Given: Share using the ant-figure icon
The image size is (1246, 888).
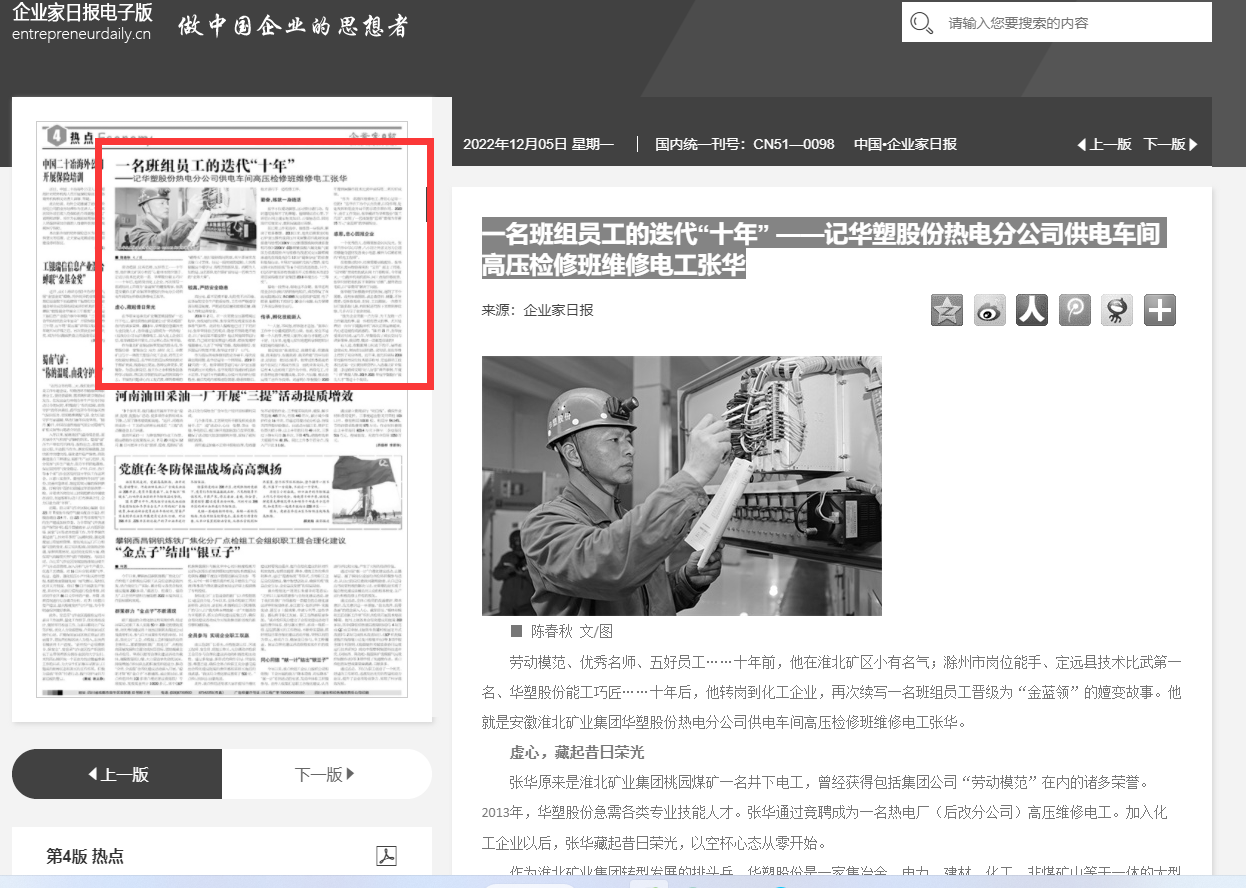Looking at the screenshot, I should 1117,310.
